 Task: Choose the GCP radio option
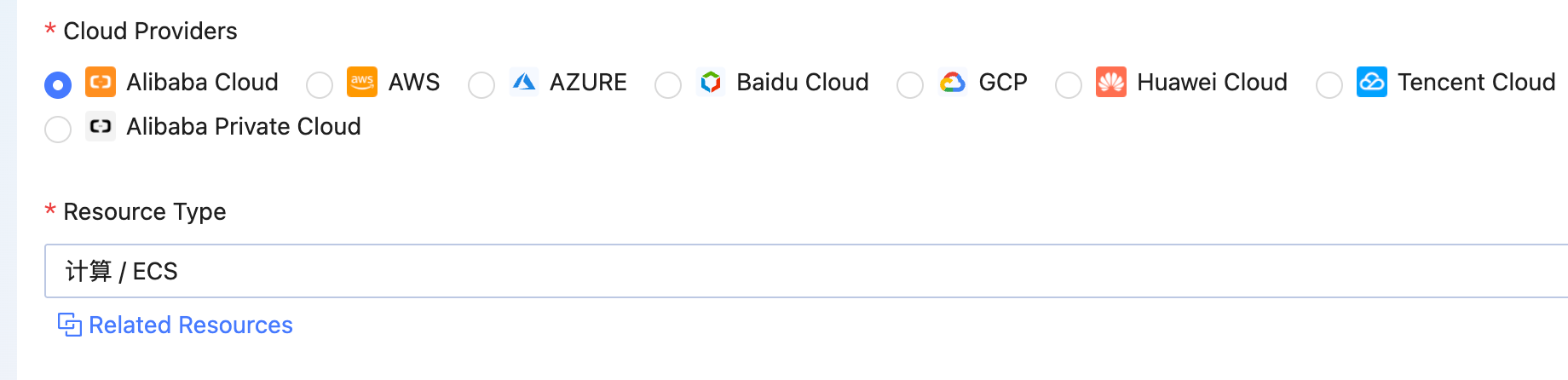(910, 85)
